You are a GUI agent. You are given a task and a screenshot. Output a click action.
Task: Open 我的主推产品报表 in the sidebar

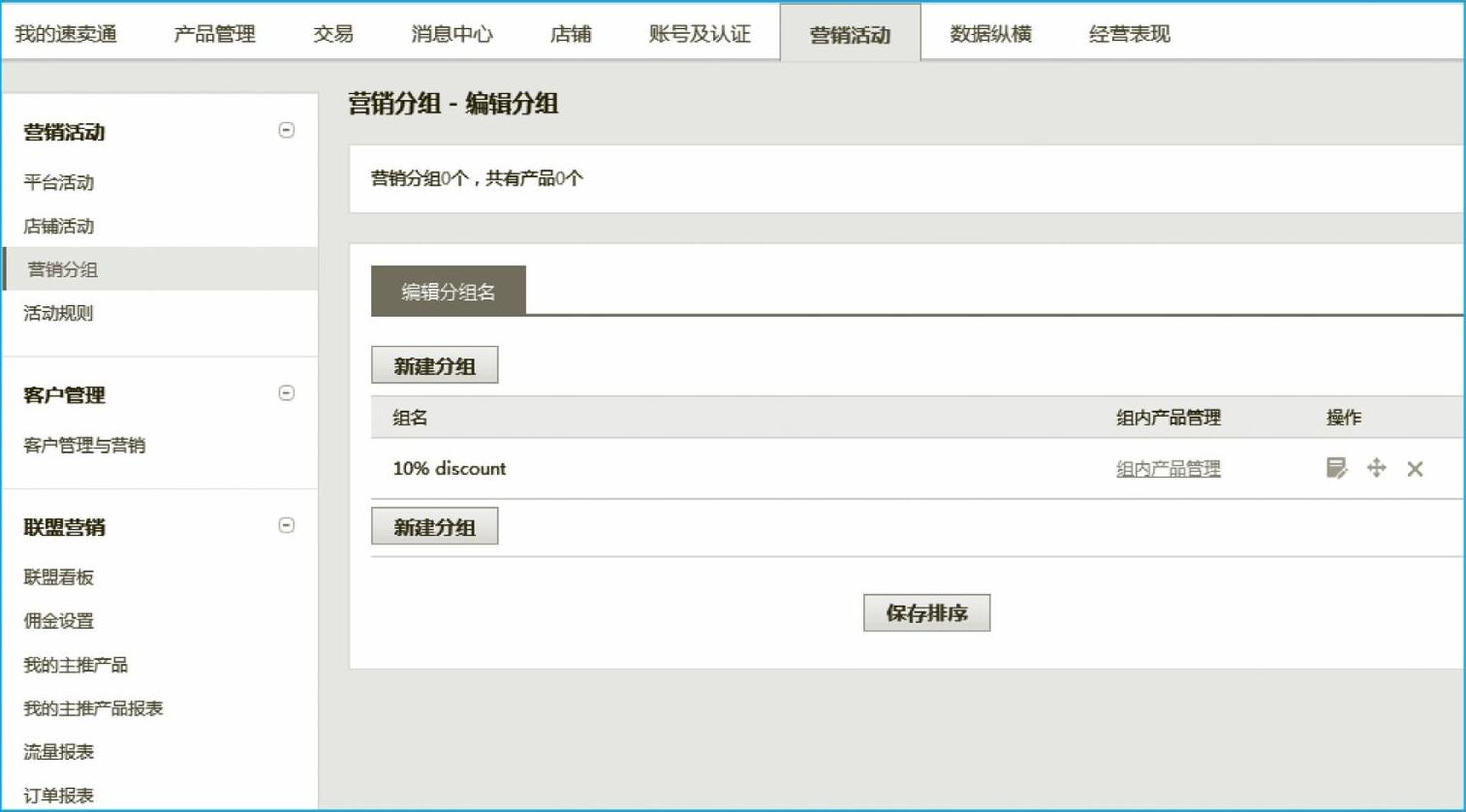93,708
